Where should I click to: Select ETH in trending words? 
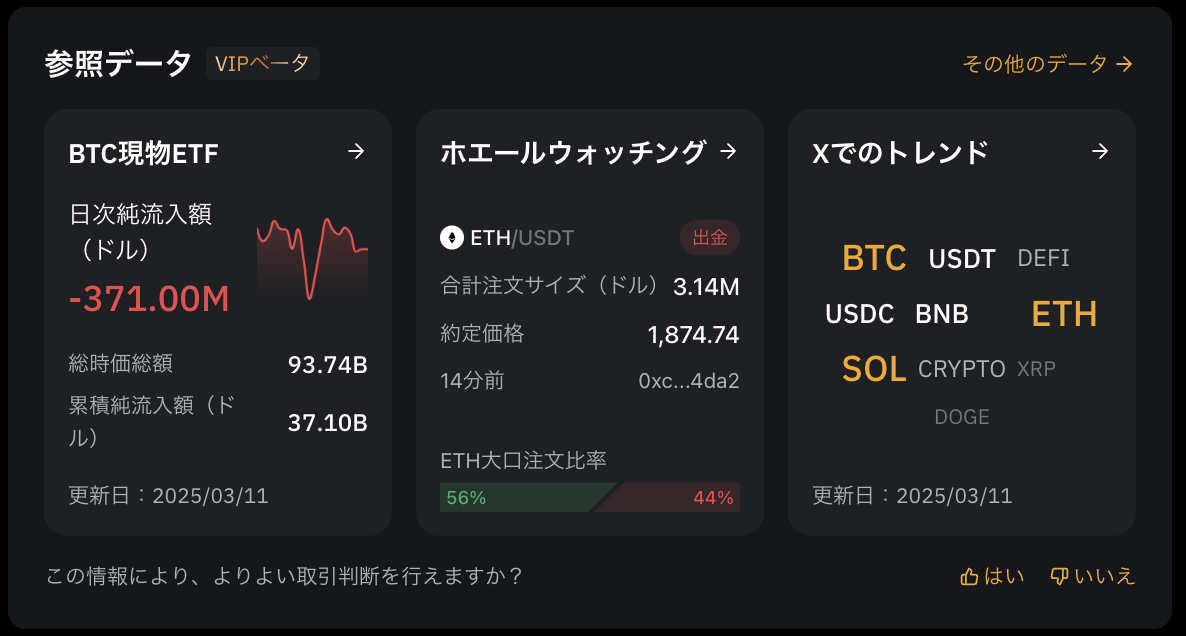tap(1063, 314)
